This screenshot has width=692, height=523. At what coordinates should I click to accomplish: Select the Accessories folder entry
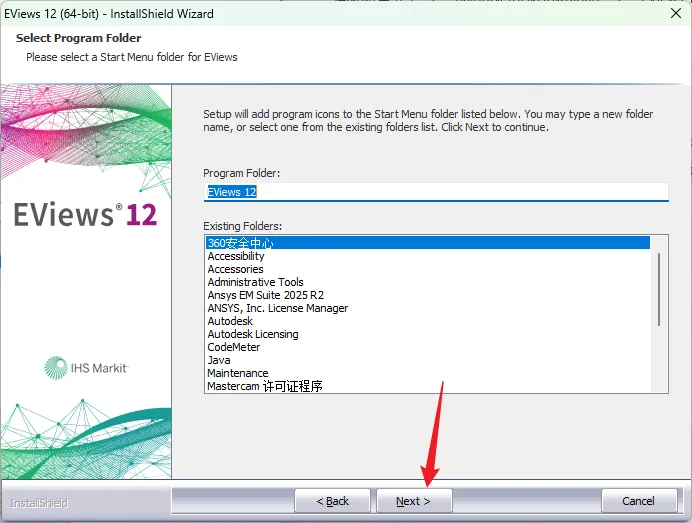click(x=428, y=269)
